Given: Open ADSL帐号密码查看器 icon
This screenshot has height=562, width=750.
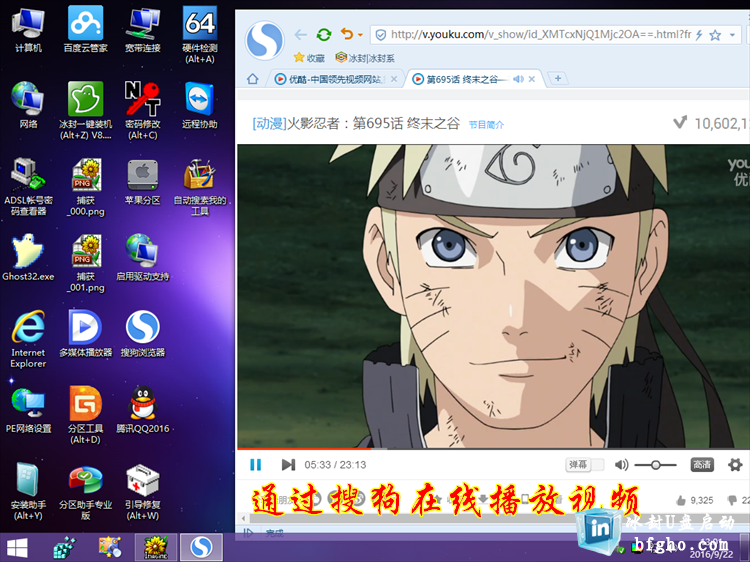Looking at the screenshot, I should coord(28,187).
